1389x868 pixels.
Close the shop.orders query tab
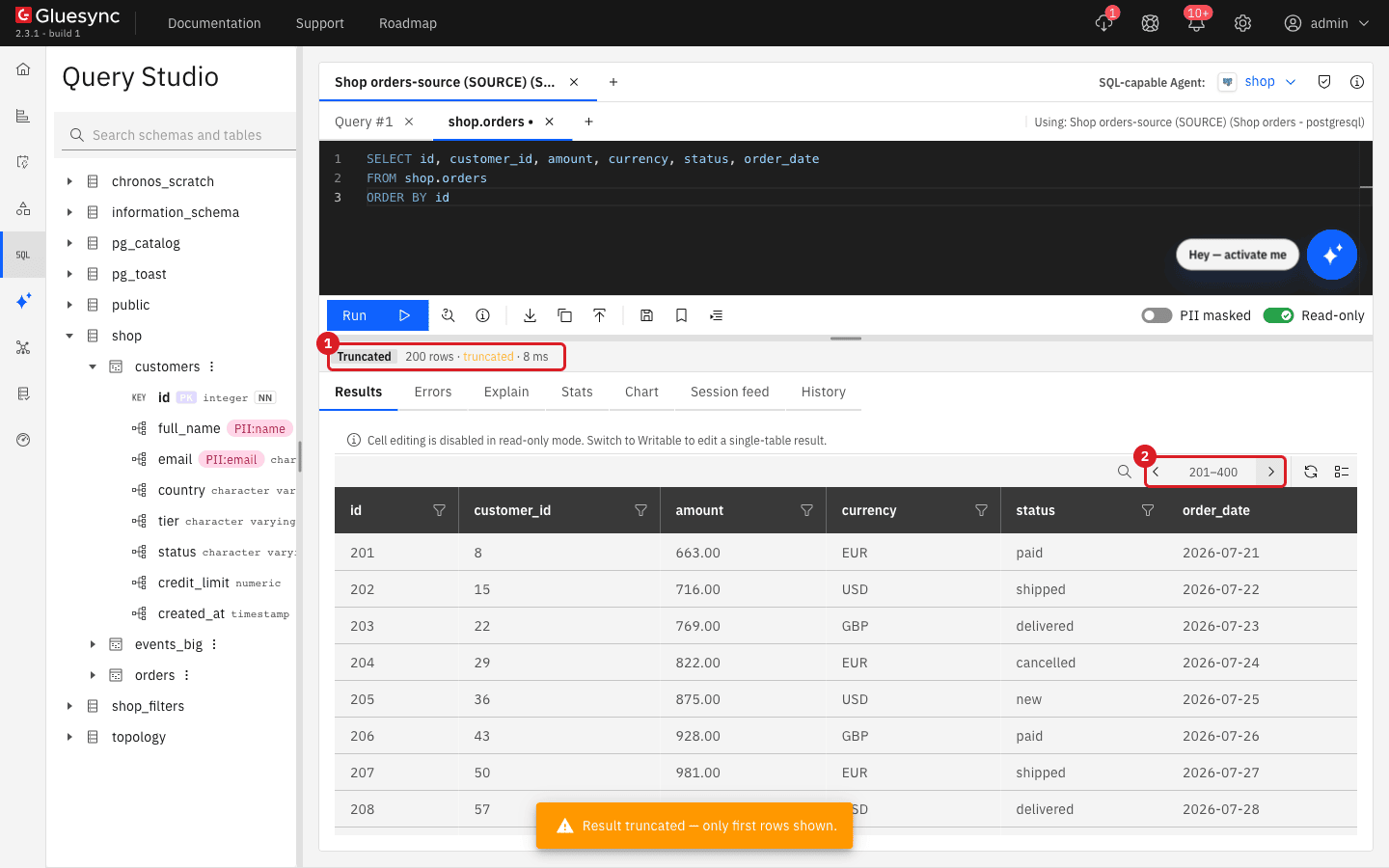tap(549, 122)
